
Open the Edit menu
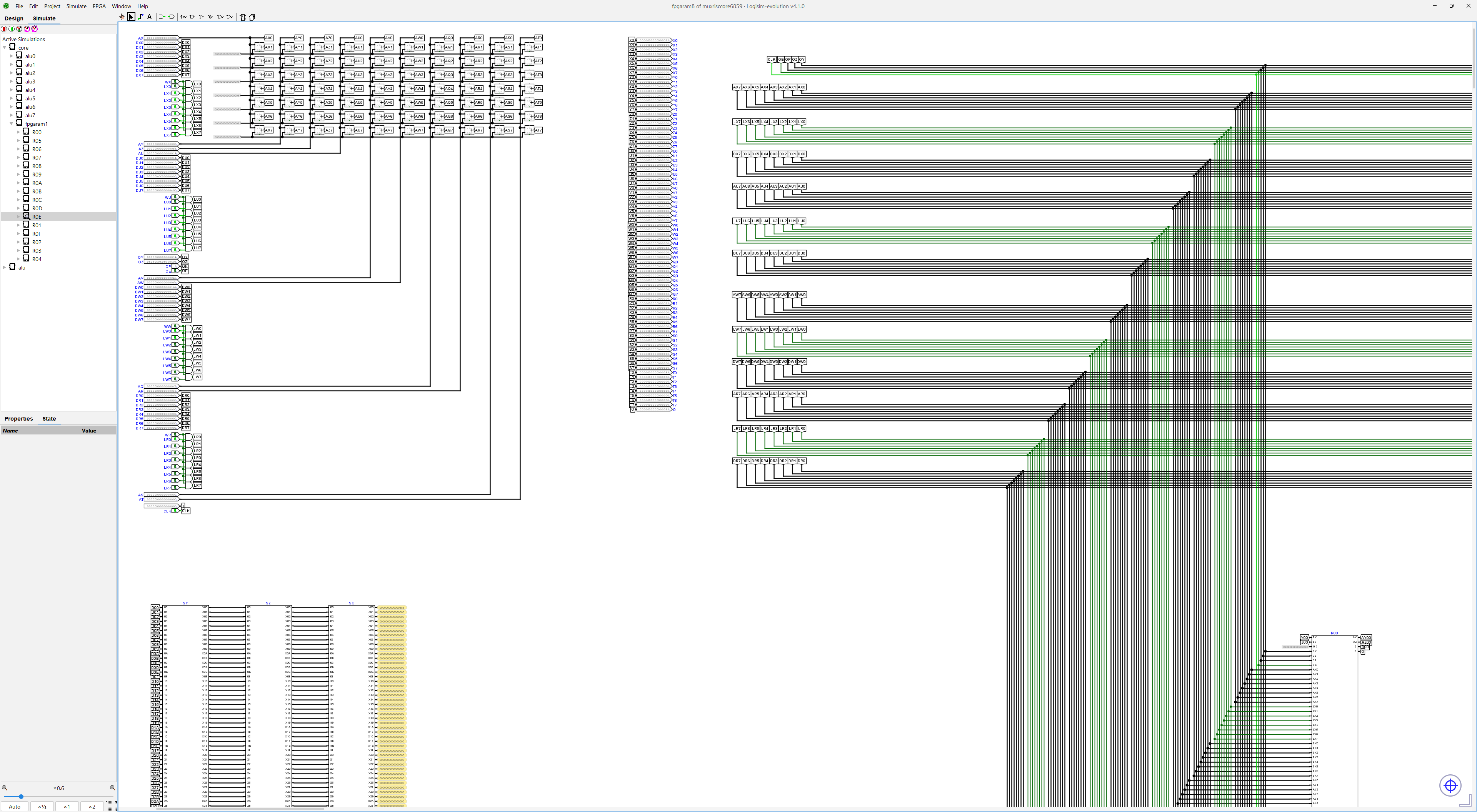tap(34, 6)
